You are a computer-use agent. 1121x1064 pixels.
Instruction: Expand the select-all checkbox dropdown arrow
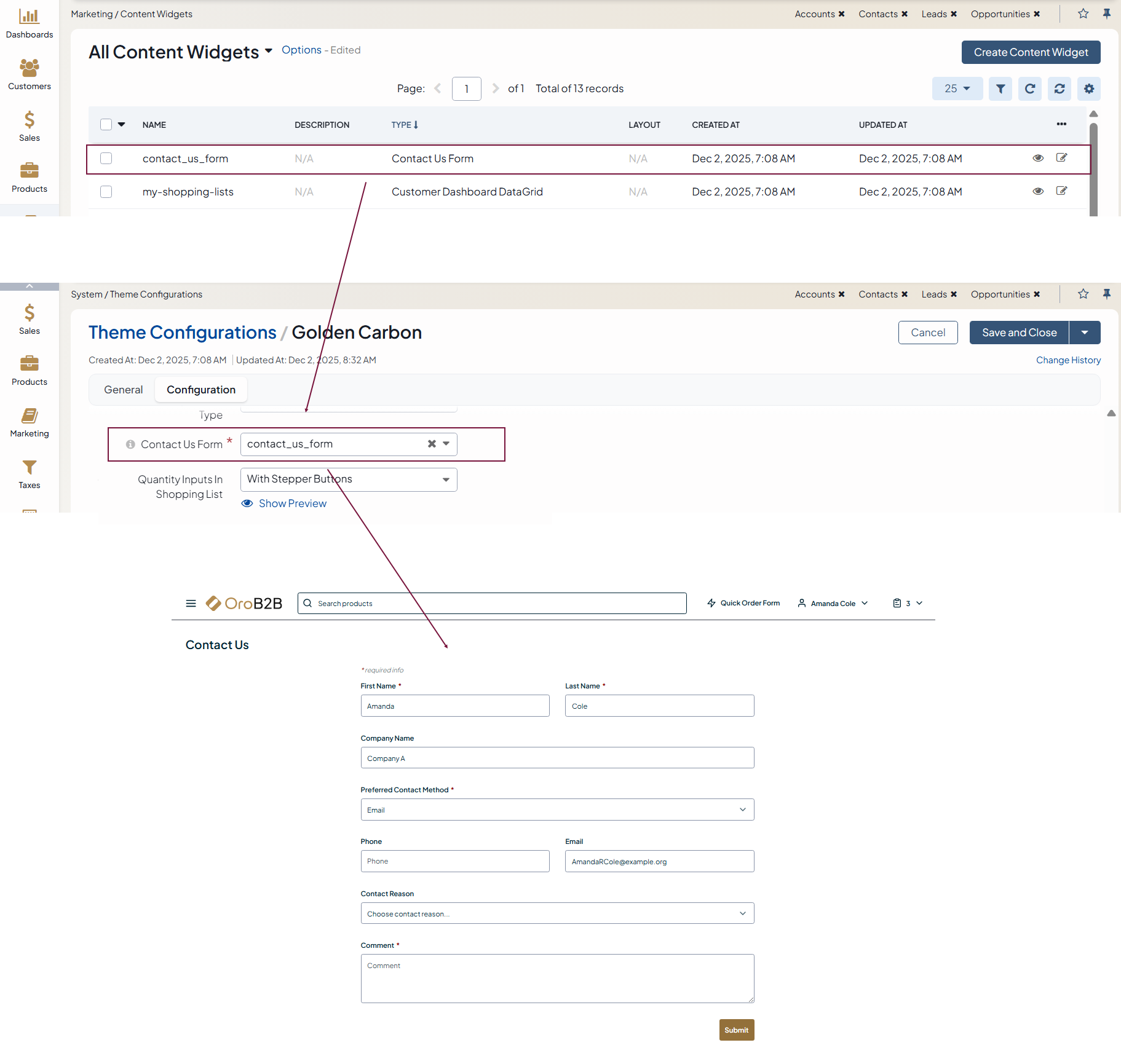[122, 125]
